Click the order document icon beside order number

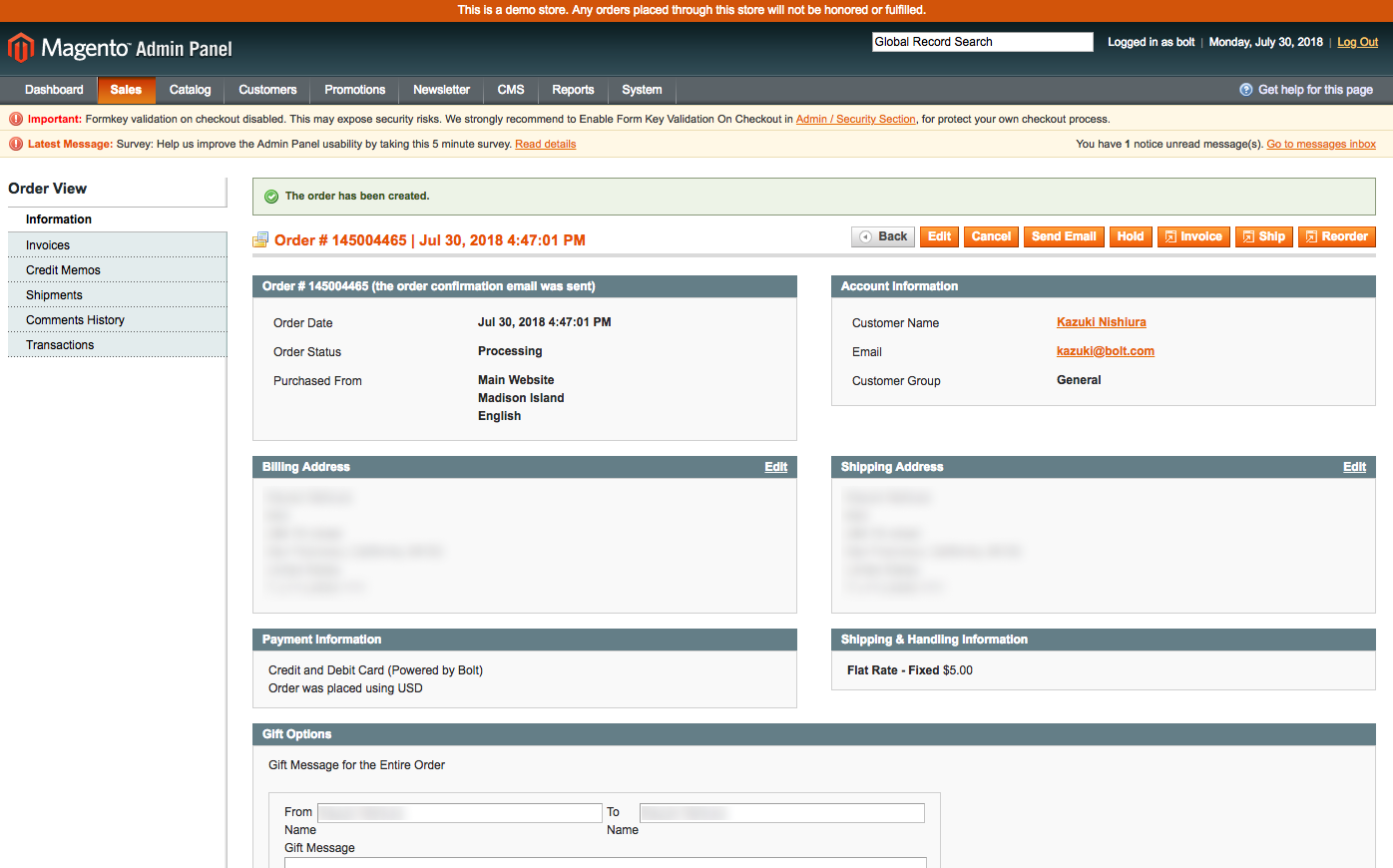[x=260, y=239]
